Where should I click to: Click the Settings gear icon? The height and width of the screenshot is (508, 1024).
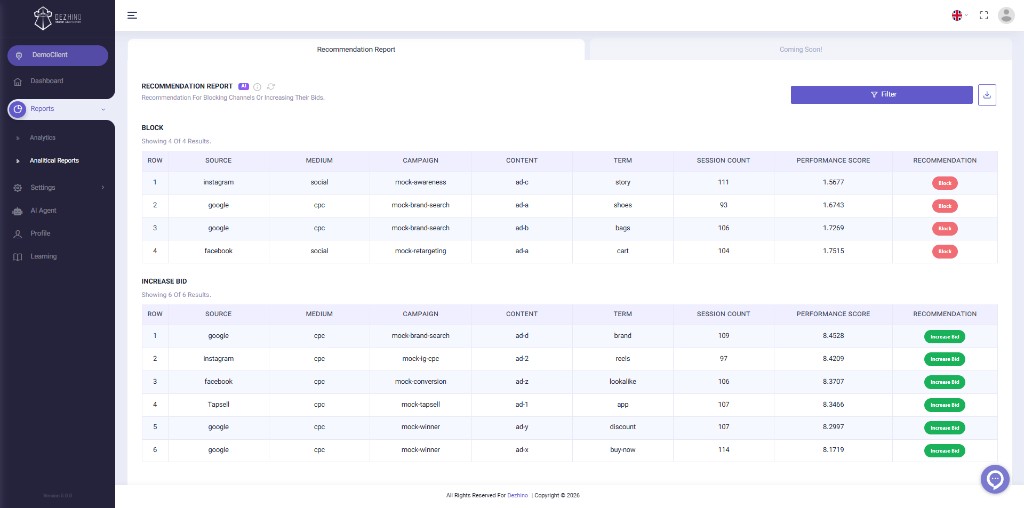click(x=18, y=188)
